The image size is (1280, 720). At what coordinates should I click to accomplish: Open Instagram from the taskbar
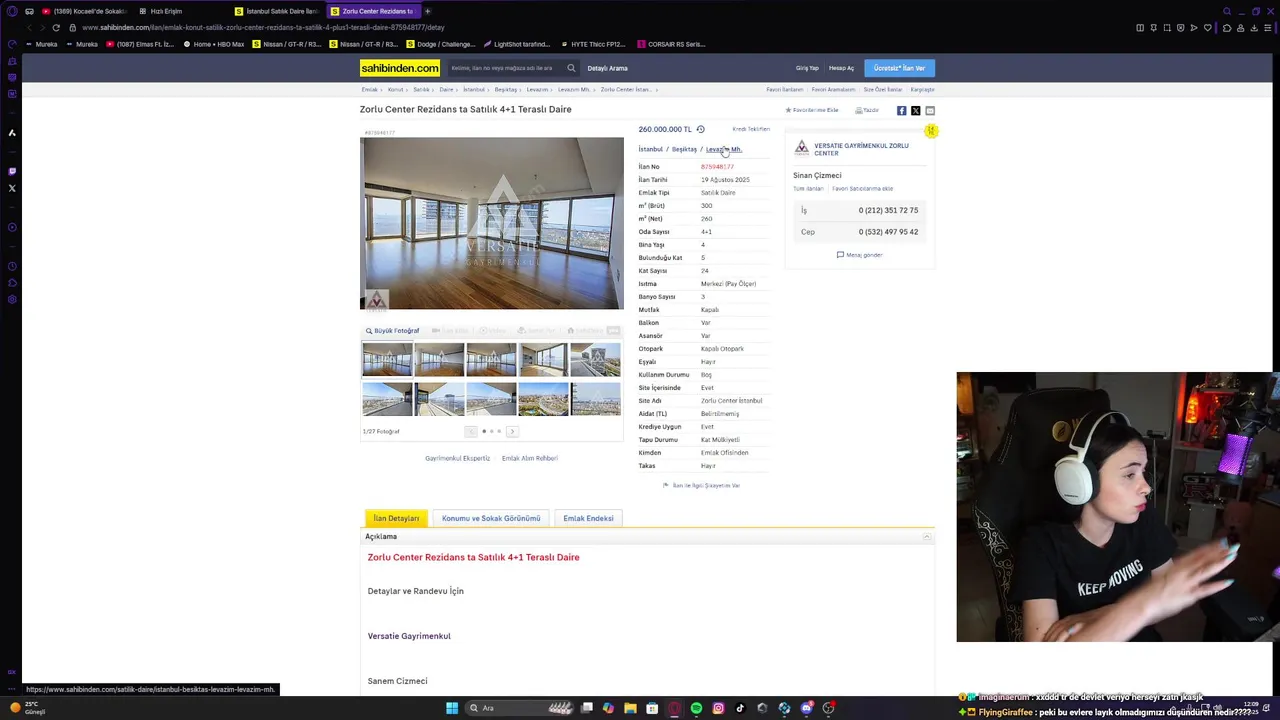click(x=718, y=708)
